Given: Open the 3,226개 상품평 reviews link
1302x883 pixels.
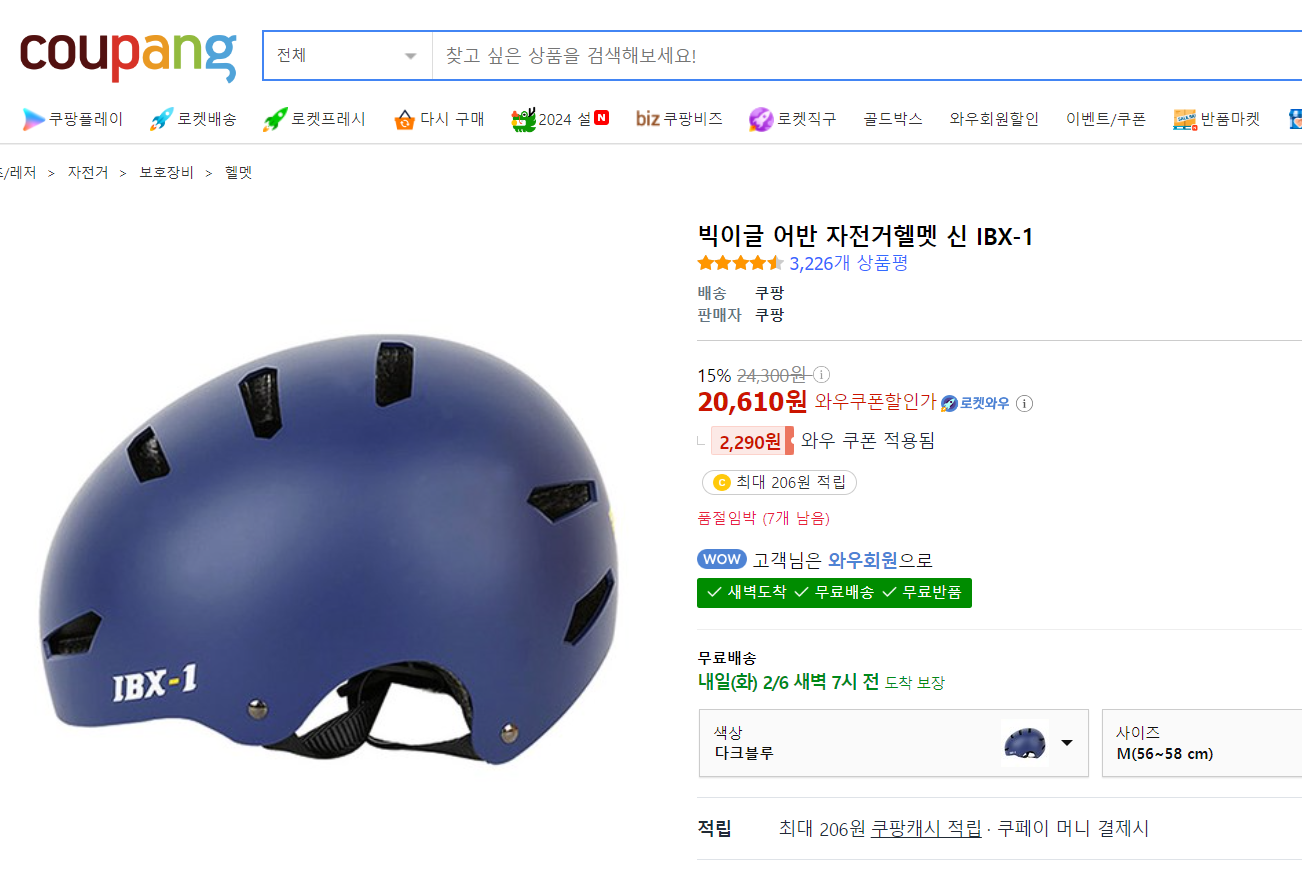Looking at the screenshot, I should (848, 263).
